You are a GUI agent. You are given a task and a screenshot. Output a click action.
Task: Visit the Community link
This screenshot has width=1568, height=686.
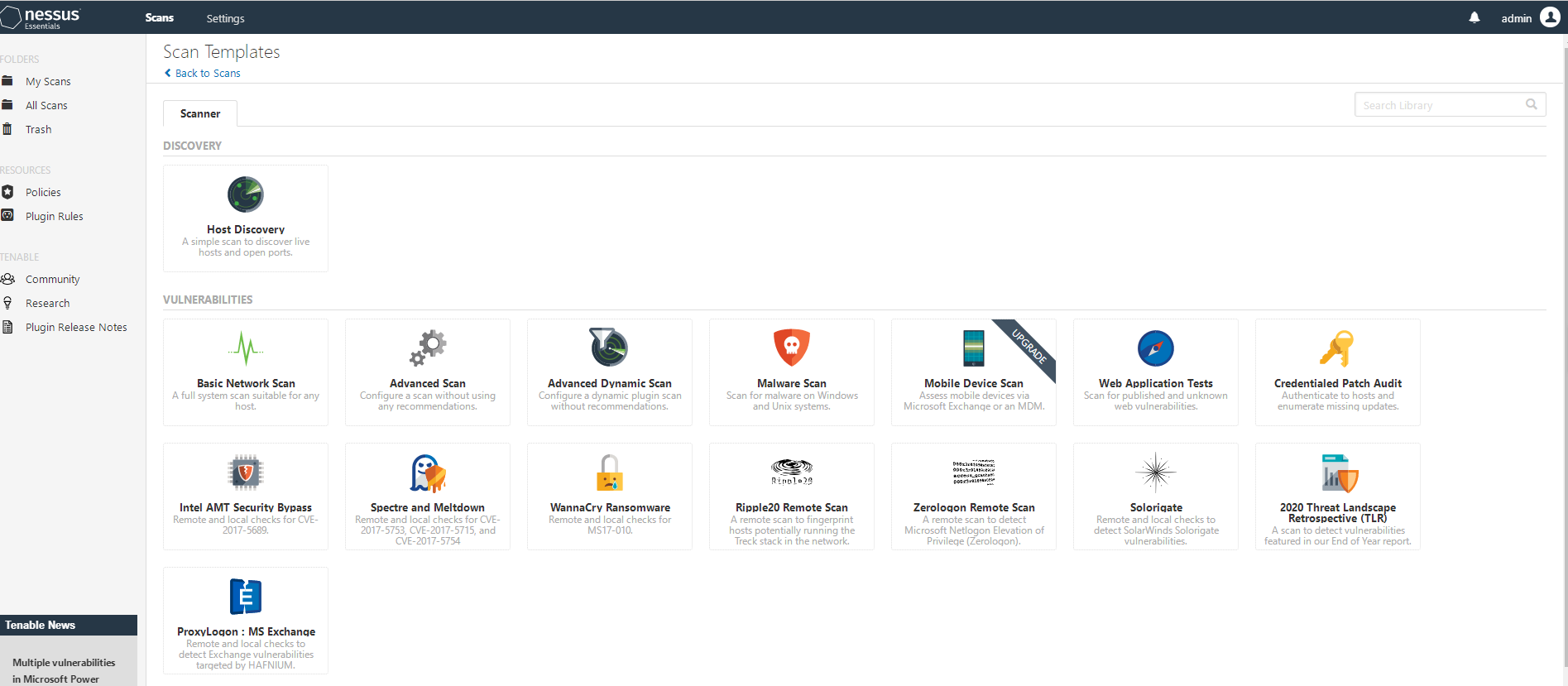point(52,279)
